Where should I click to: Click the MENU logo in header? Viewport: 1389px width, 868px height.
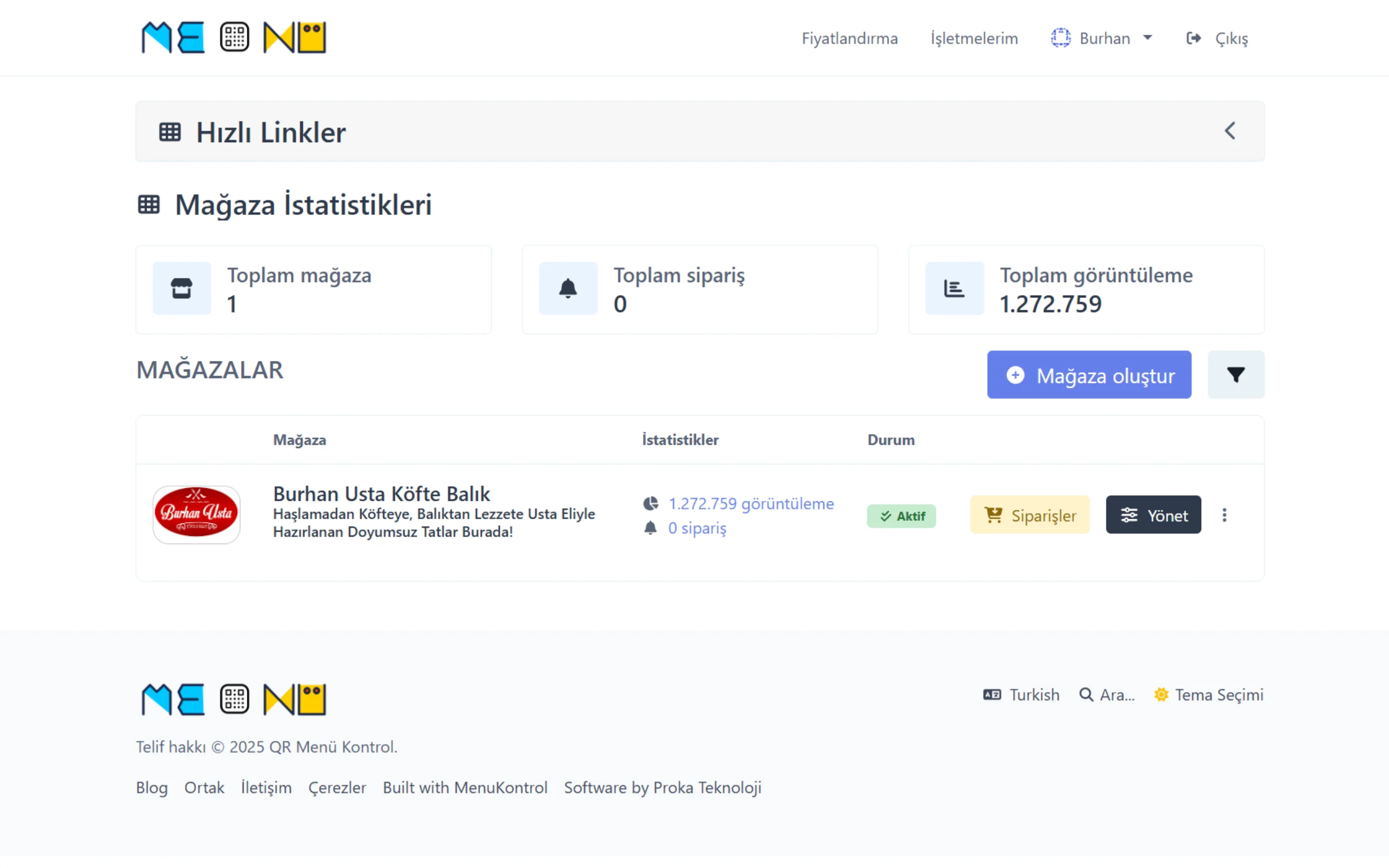click(x=234, y=38)
